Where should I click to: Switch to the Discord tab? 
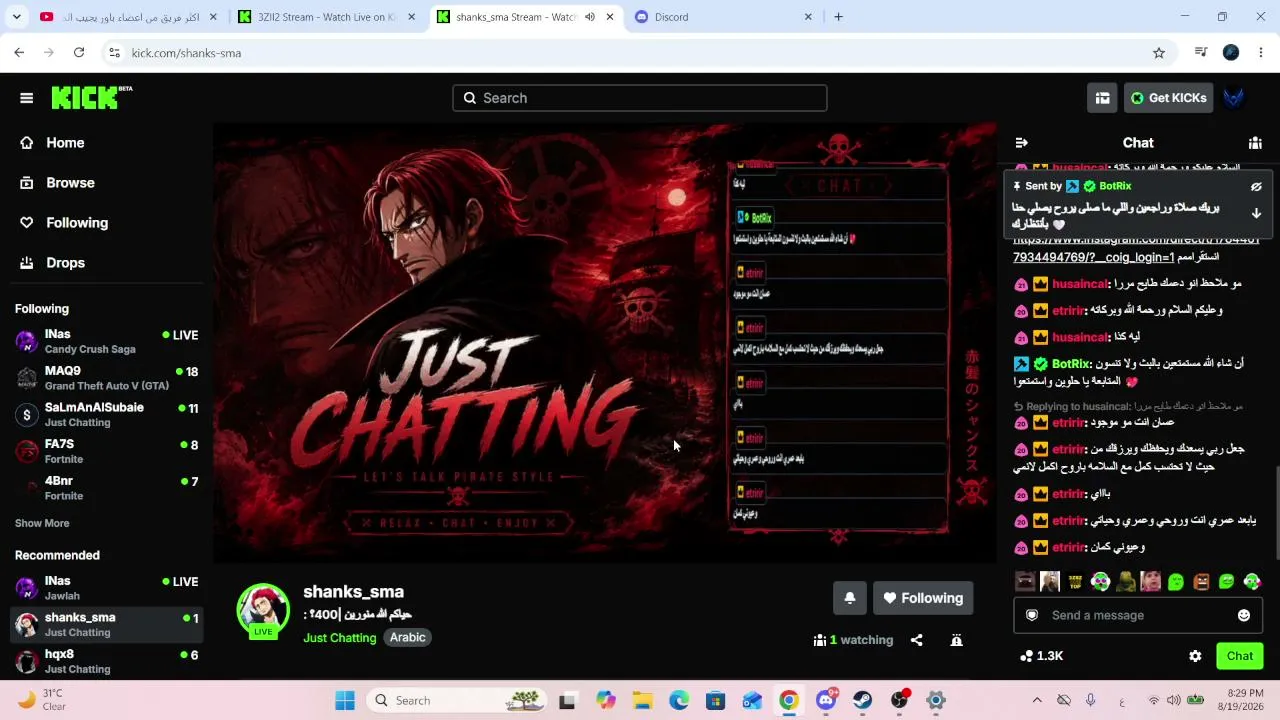(725, 17)
